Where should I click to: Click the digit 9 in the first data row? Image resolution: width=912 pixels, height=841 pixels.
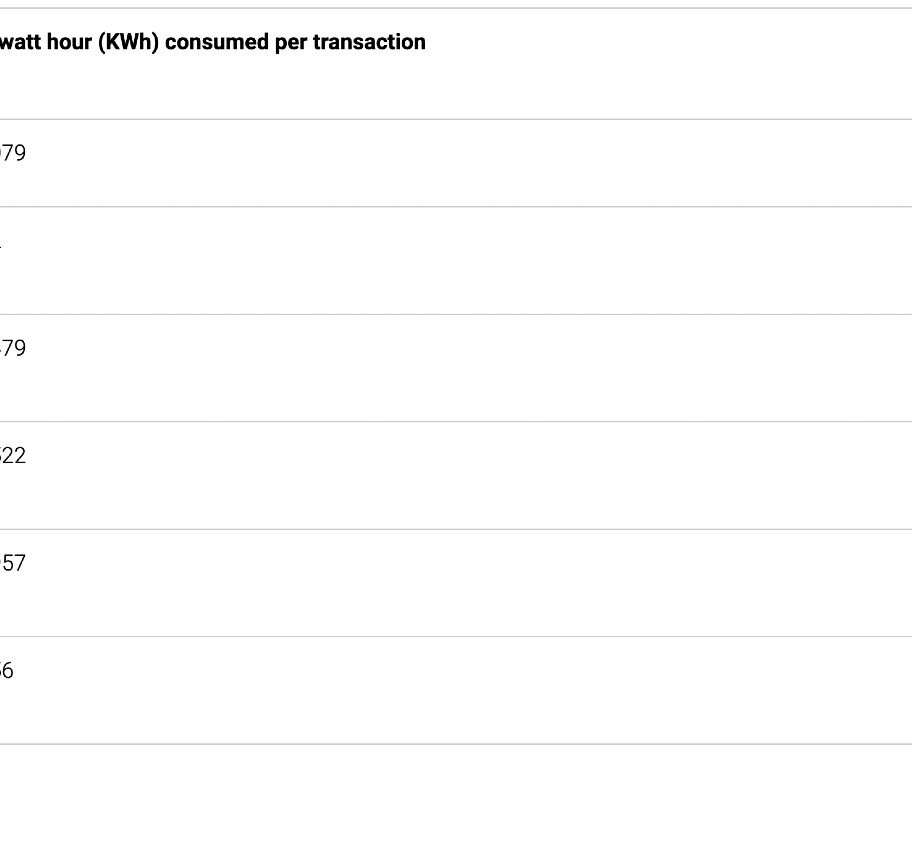click(x=19, y=153)
